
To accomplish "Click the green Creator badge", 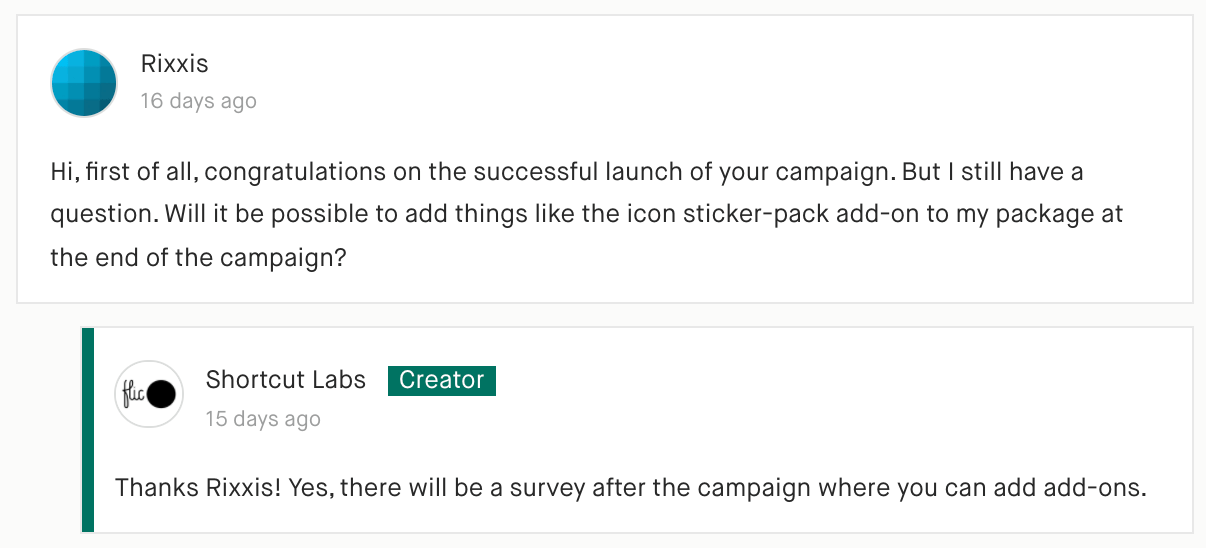I will (x=442, y=380).
